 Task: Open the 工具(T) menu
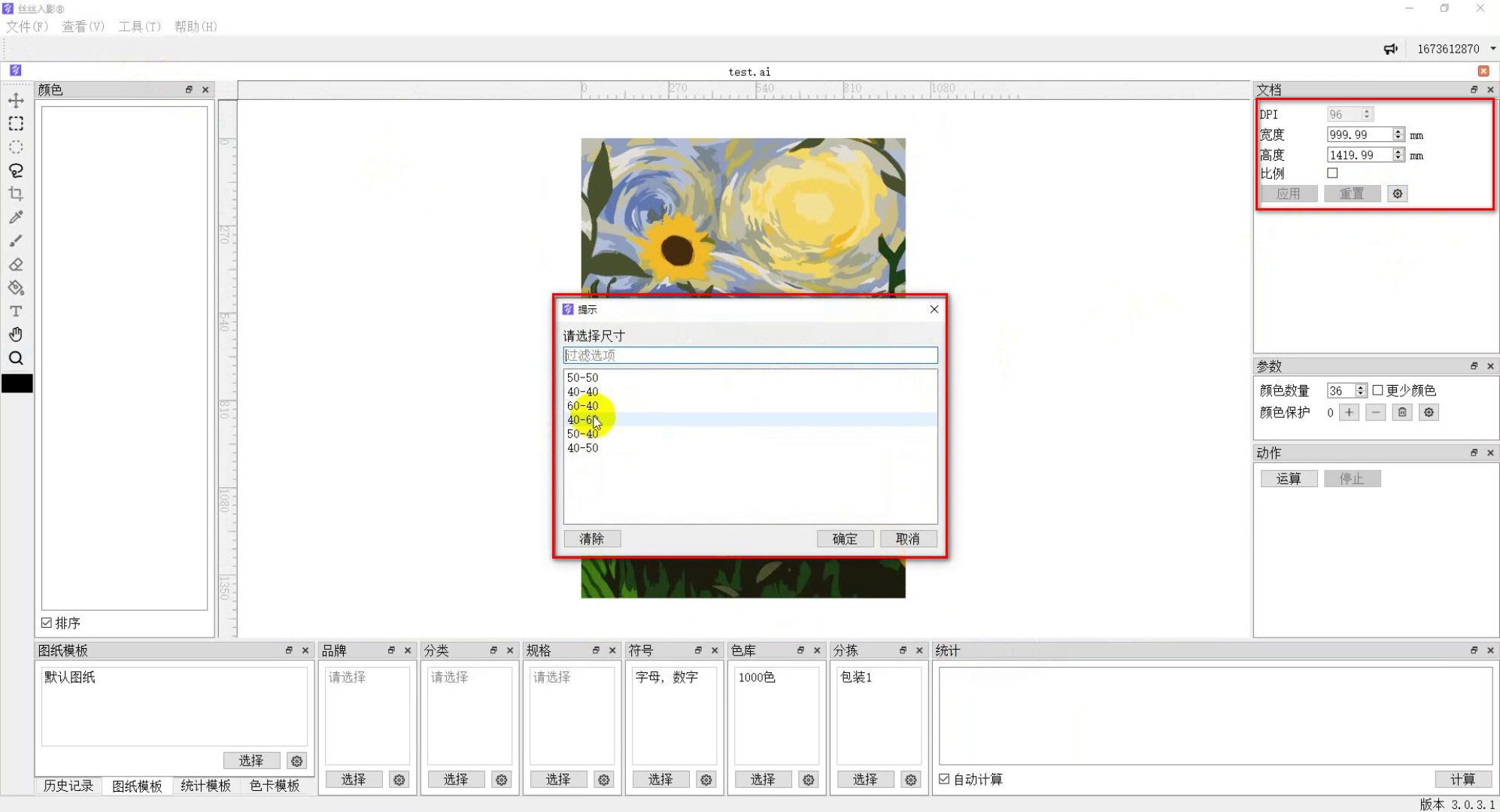[x=139, y=26]
